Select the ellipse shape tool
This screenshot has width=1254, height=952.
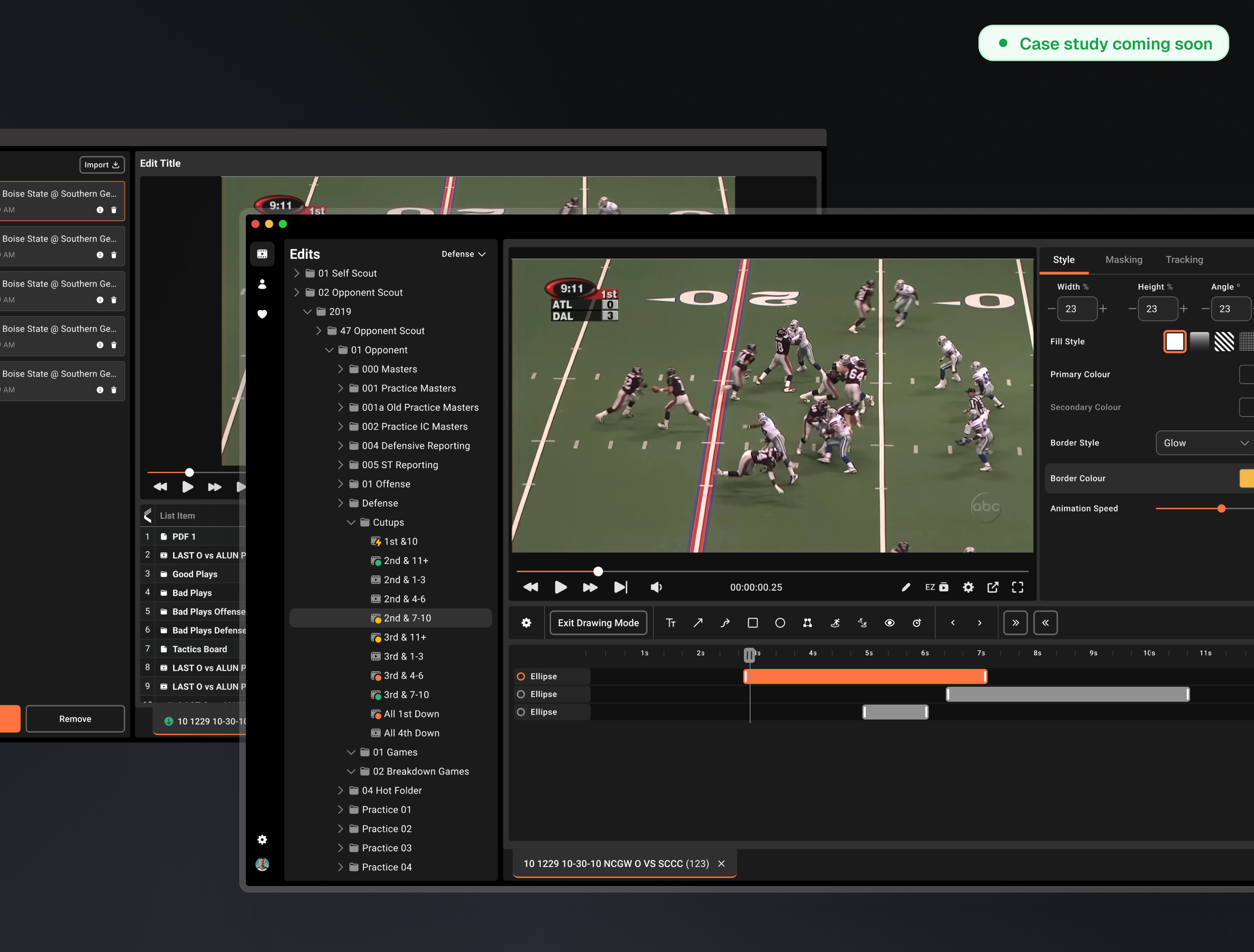pos(780,622)
